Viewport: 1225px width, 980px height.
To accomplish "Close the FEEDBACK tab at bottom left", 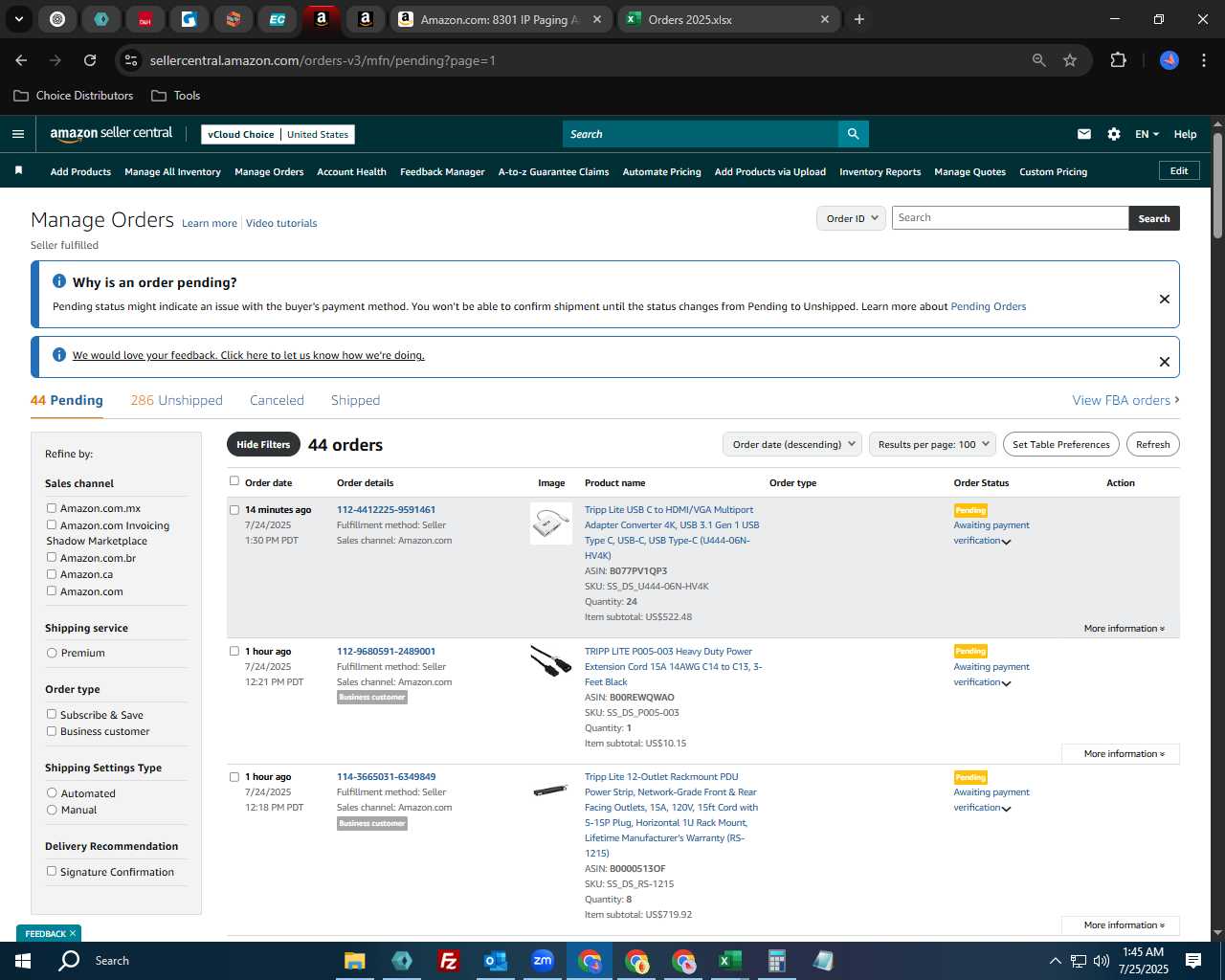I will [73, 933].
